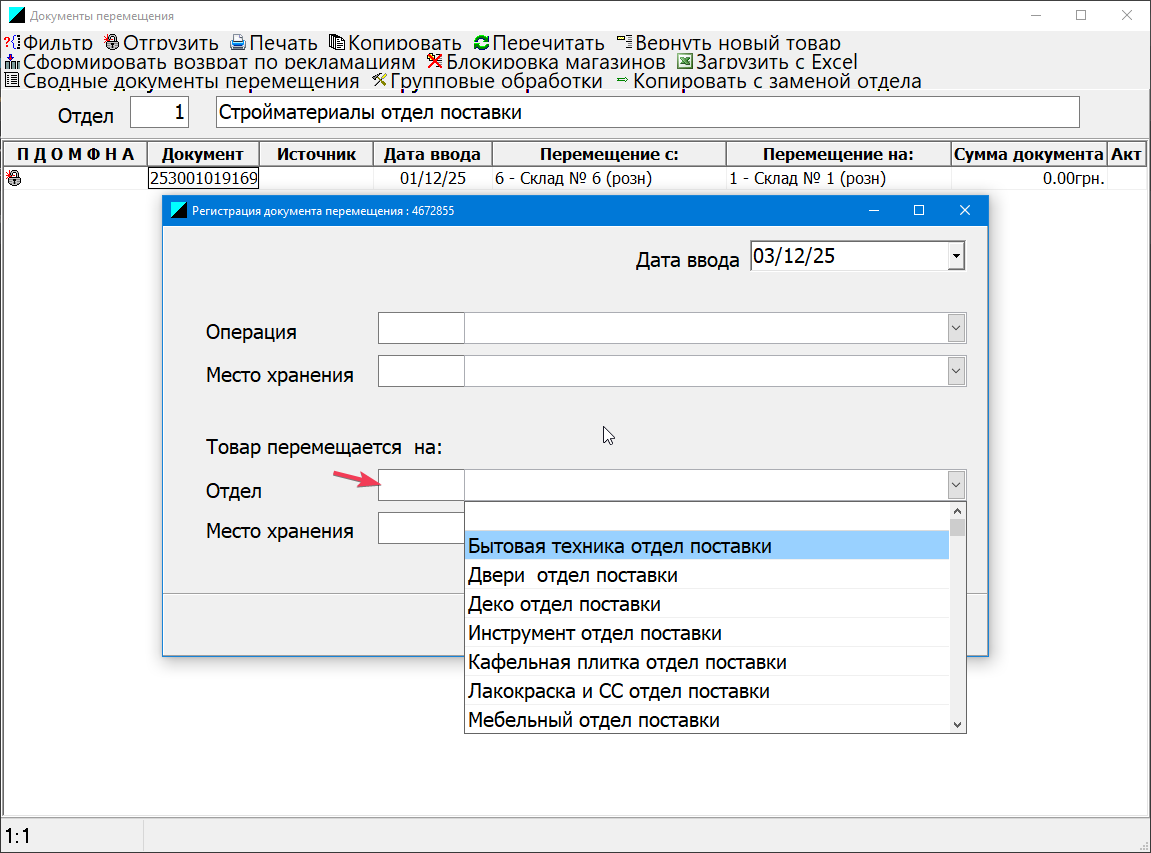This screenshot has width=1151, height=853.
Task: Select Мебельный отдел поставки option
Action: (x=707, y=719)
